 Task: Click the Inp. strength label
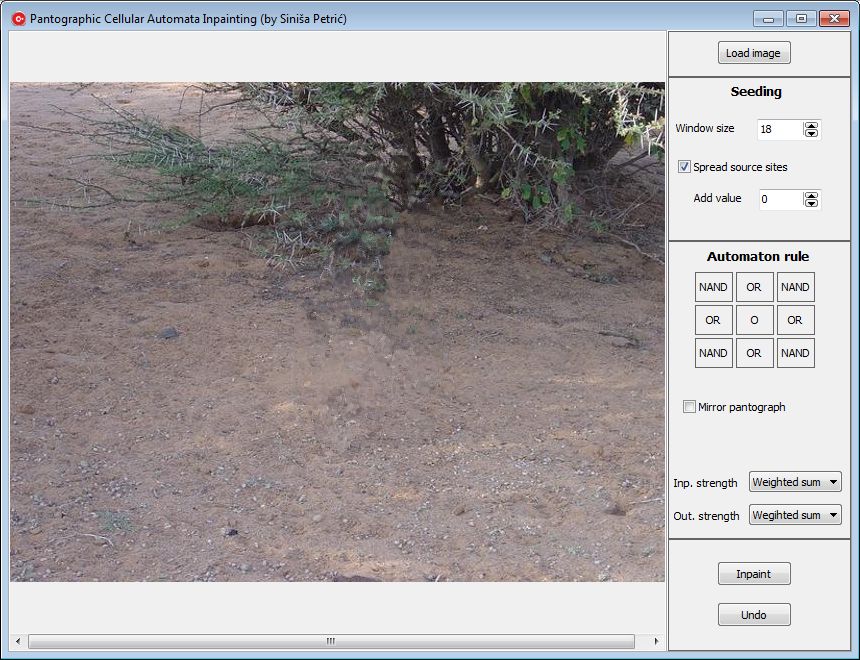(x=705, y=483)
